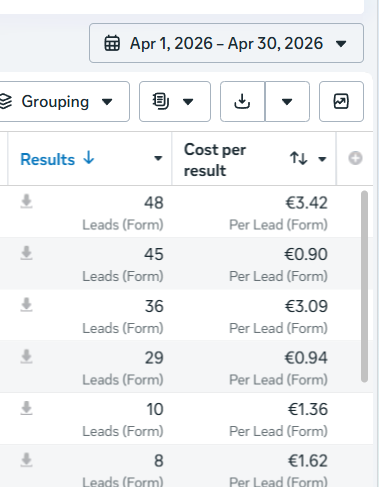
Task: Download leads for the 45 results row
Action: [26, 253]
